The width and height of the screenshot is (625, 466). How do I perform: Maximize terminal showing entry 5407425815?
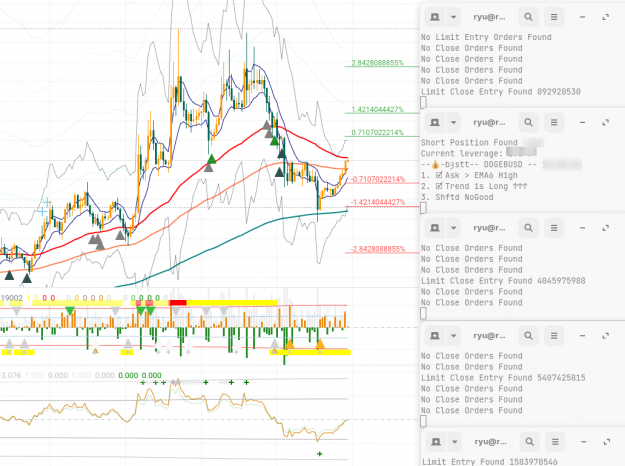[605, 336]
